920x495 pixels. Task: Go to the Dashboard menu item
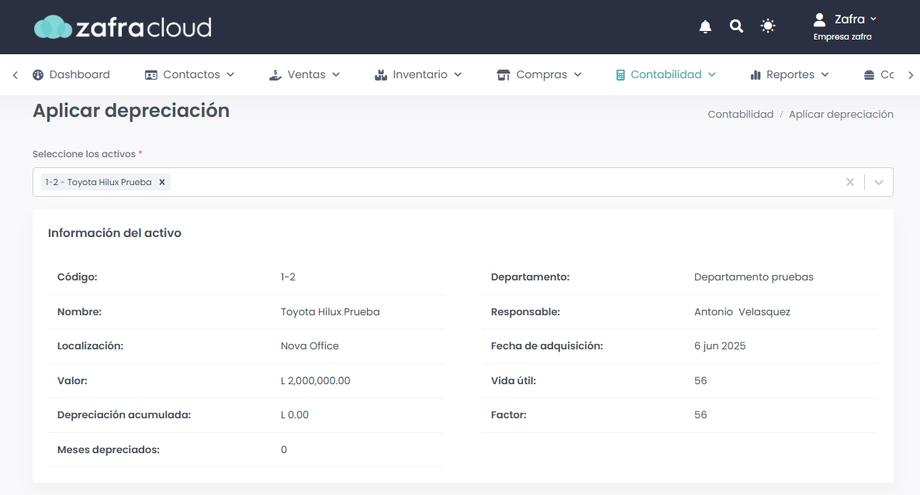point(71,75)
